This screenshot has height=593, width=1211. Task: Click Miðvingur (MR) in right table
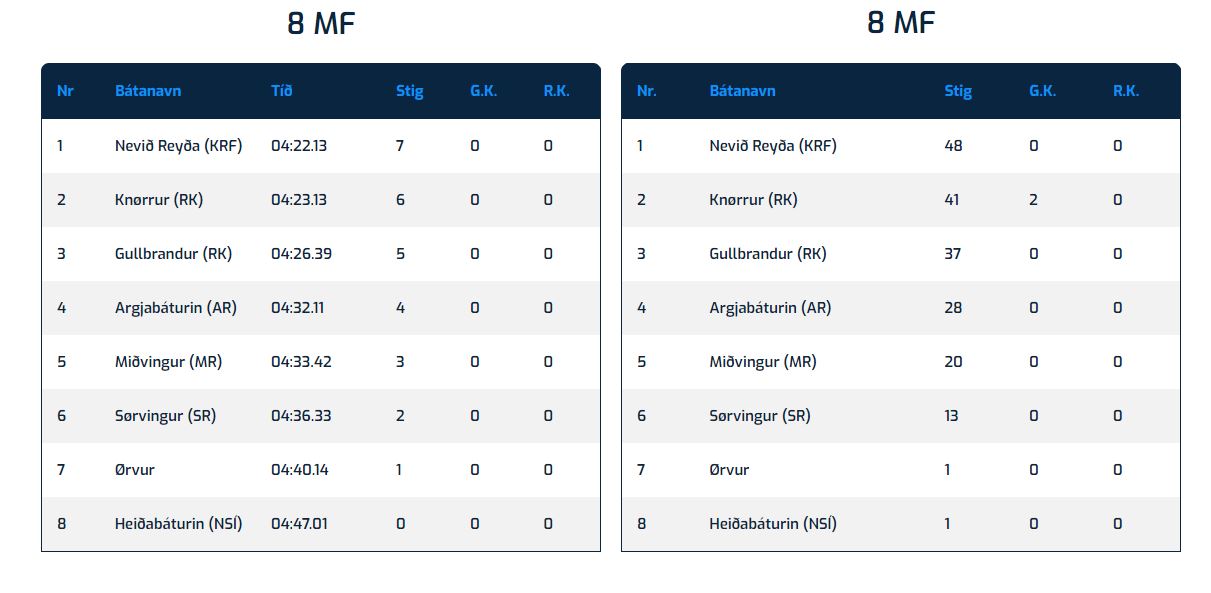pos(762,362)
